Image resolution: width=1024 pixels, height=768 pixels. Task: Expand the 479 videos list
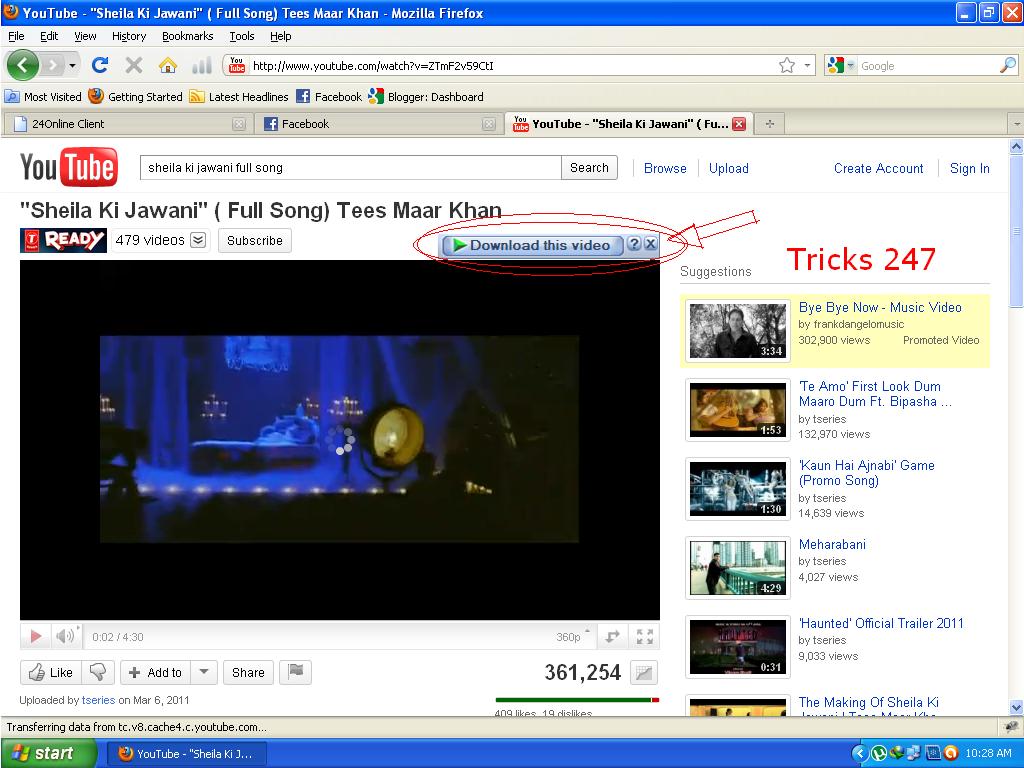(198, 240)
